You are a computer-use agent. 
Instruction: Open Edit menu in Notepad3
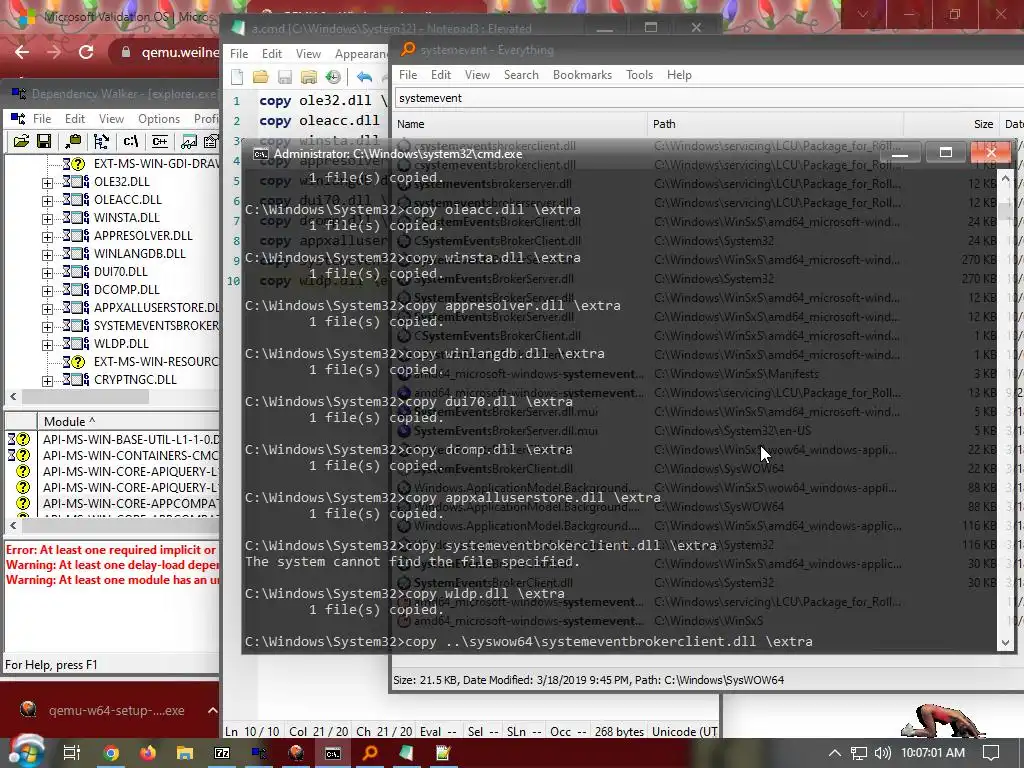point(272,54)
